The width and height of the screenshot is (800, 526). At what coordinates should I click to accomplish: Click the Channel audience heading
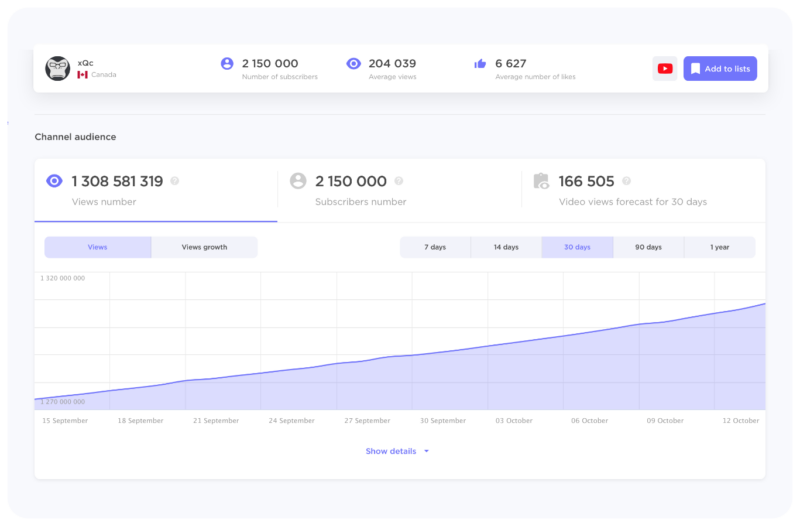tap(76, 137)
